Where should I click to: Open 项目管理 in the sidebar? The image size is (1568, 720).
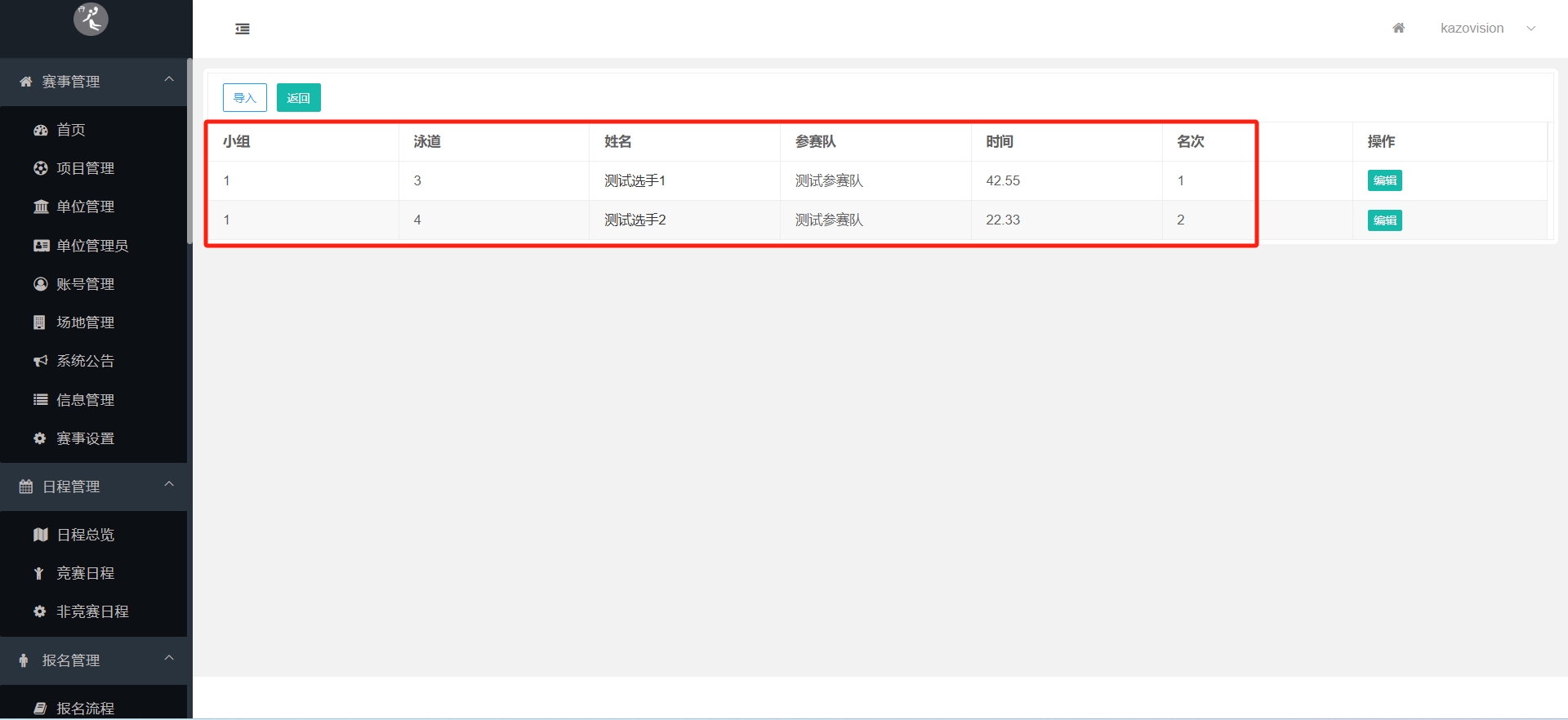coord(85,168)
